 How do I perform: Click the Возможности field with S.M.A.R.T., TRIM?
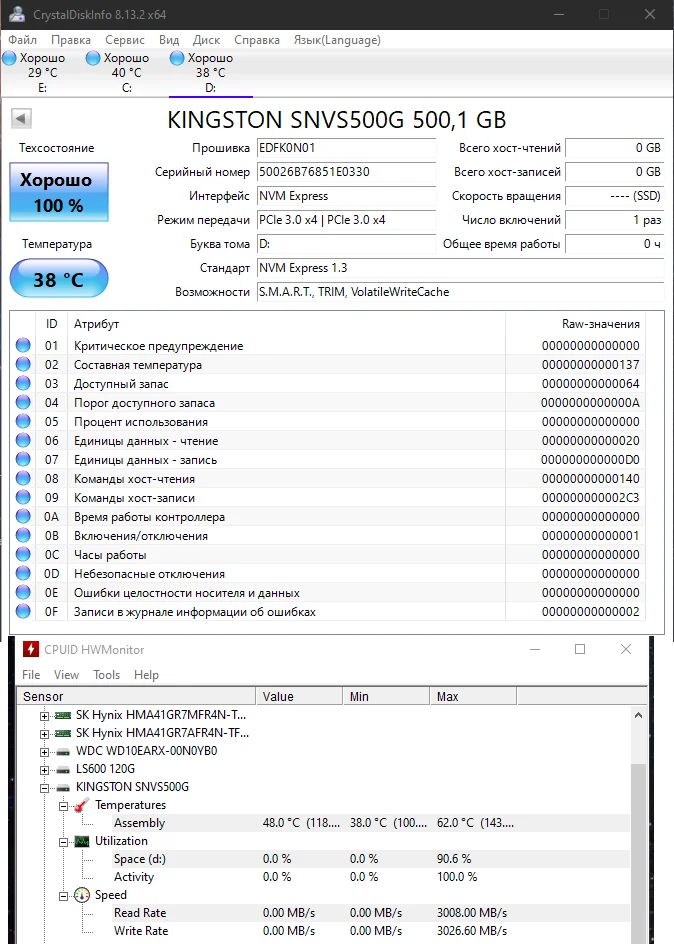(460, 292)
